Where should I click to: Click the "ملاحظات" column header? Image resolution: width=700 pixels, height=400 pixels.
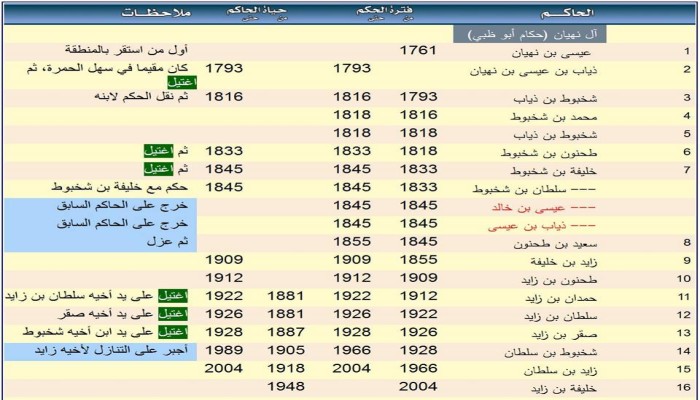[x=156, y=12]
